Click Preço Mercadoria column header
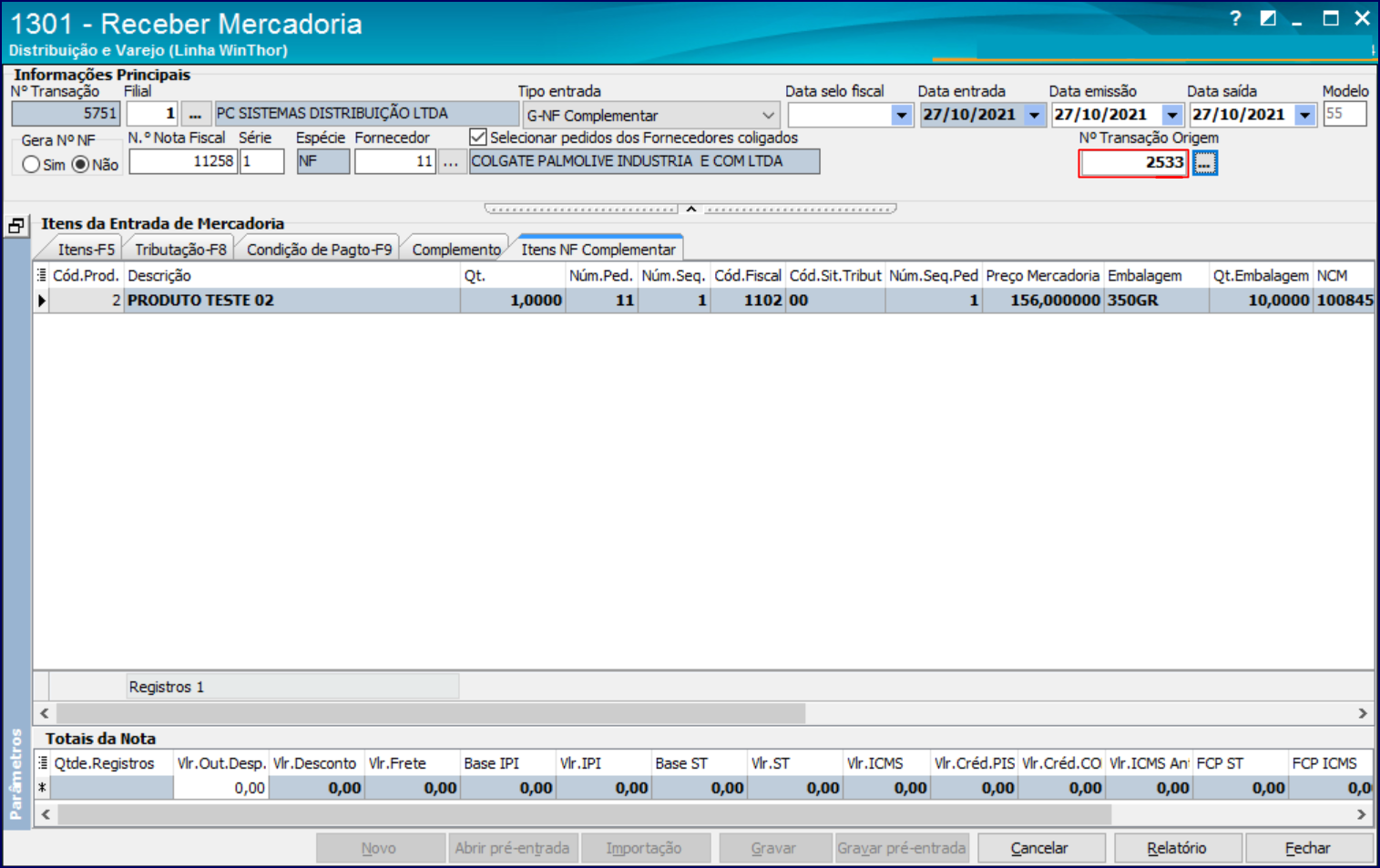The width and height of the screenshot is (1380, 868). coord(1043,275)
